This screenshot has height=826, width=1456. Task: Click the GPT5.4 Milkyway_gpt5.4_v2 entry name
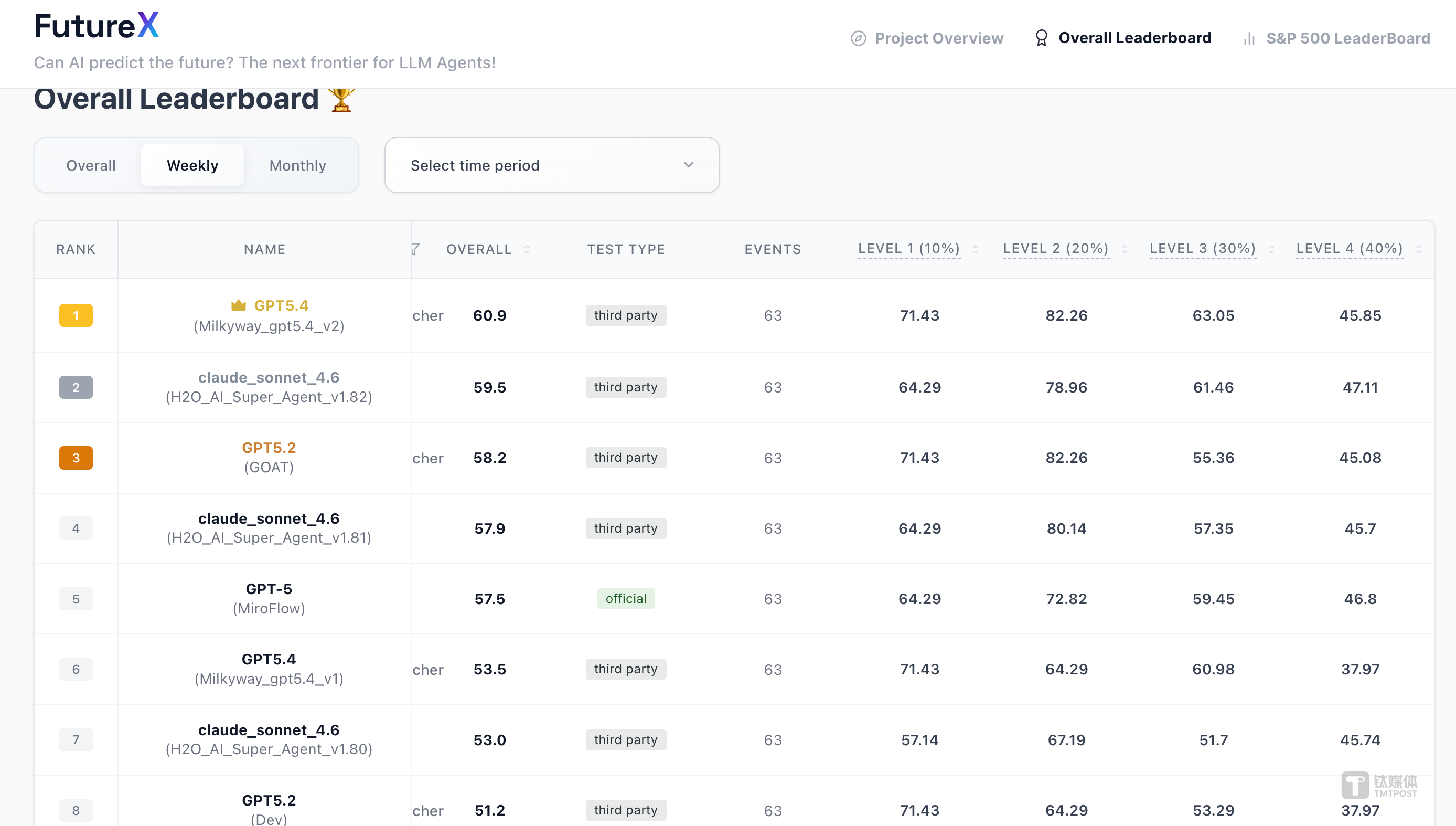(281, 306)
